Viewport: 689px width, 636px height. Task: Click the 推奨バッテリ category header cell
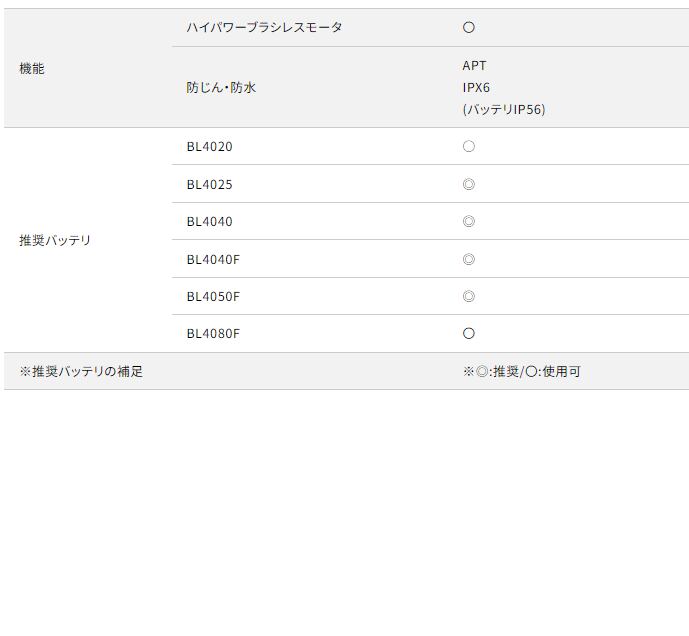[x=55, y=241]
